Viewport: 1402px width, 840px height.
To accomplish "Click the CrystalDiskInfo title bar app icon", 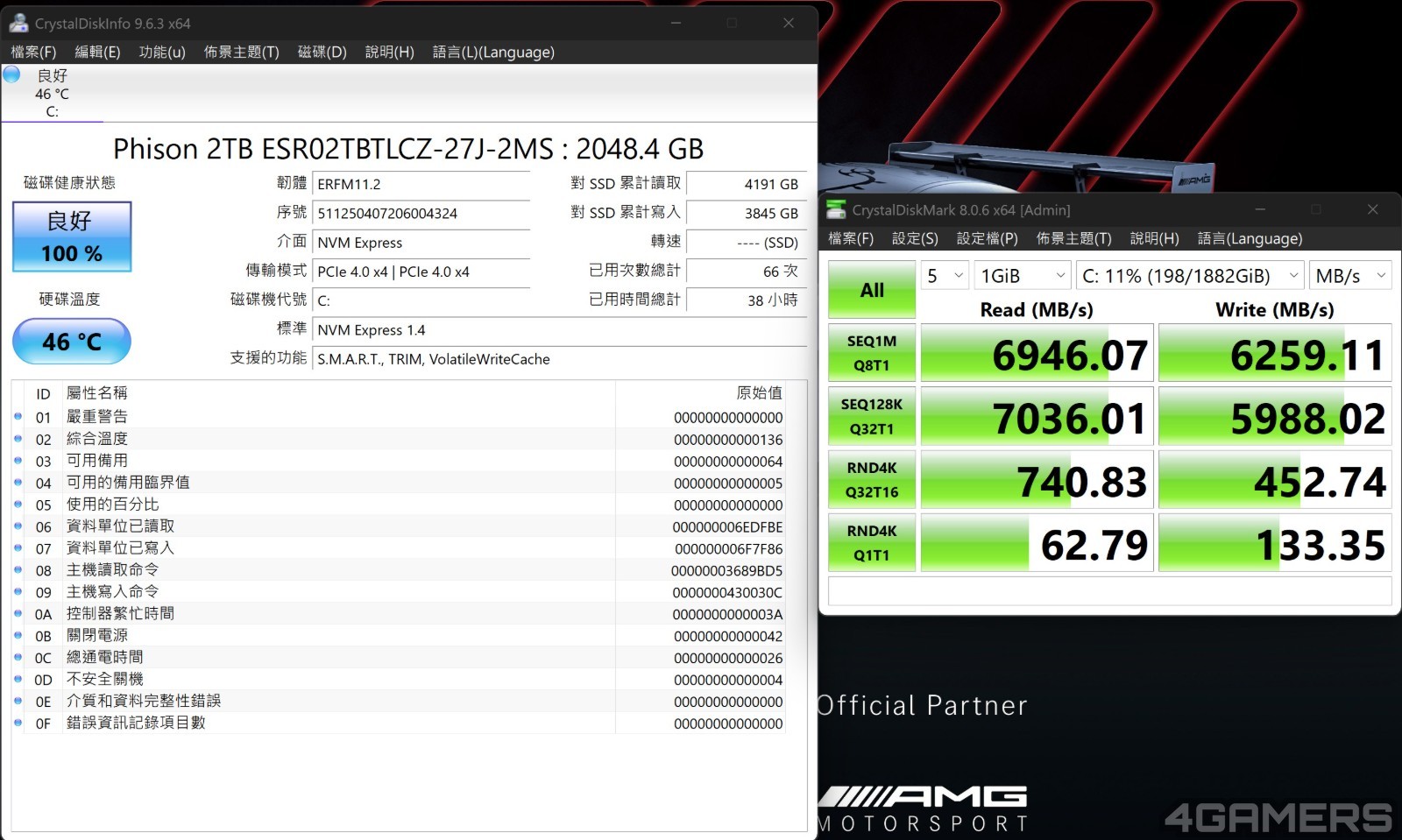I will click(18, 24).
